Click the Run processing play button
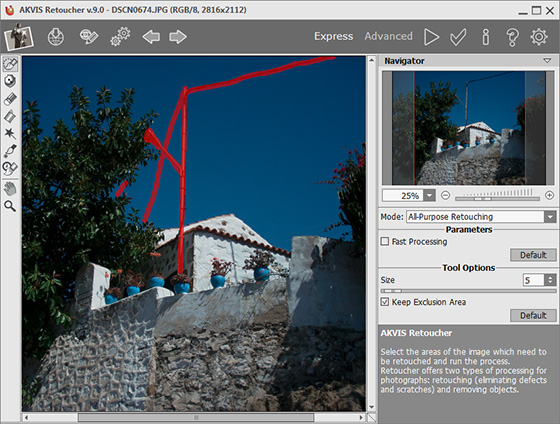Screen dimensions: 560x424 point(431,36)
